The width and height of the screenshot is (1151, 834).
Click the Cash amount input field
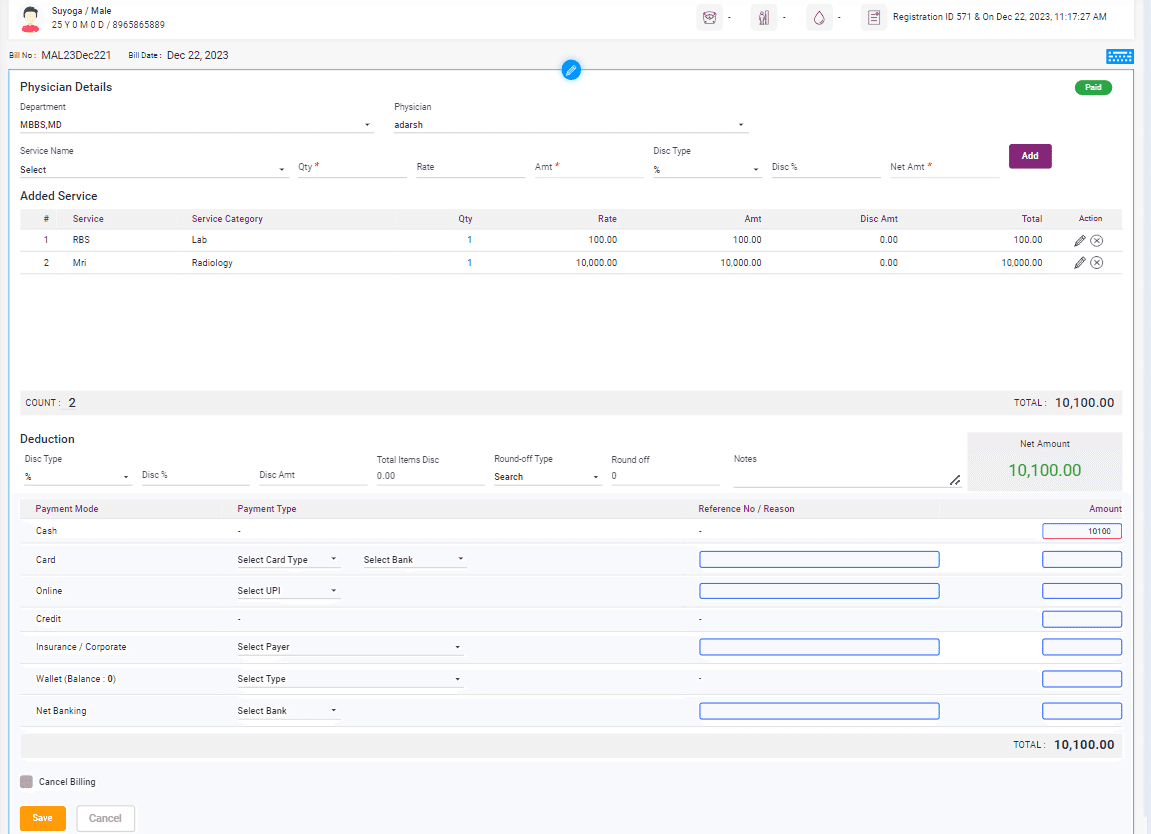pyautogui.click(x=1081, y=532)
